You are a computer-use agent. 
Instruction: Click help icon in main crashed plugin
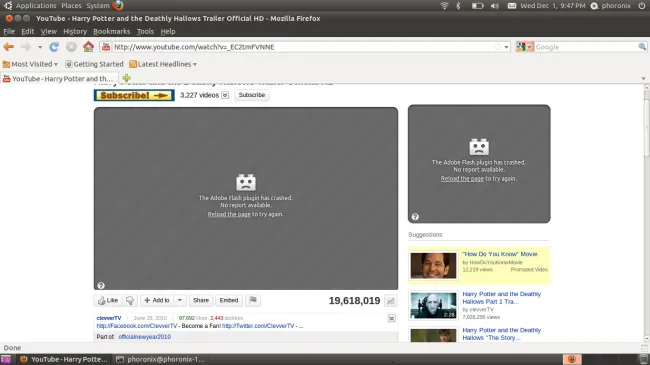(101, 285)
